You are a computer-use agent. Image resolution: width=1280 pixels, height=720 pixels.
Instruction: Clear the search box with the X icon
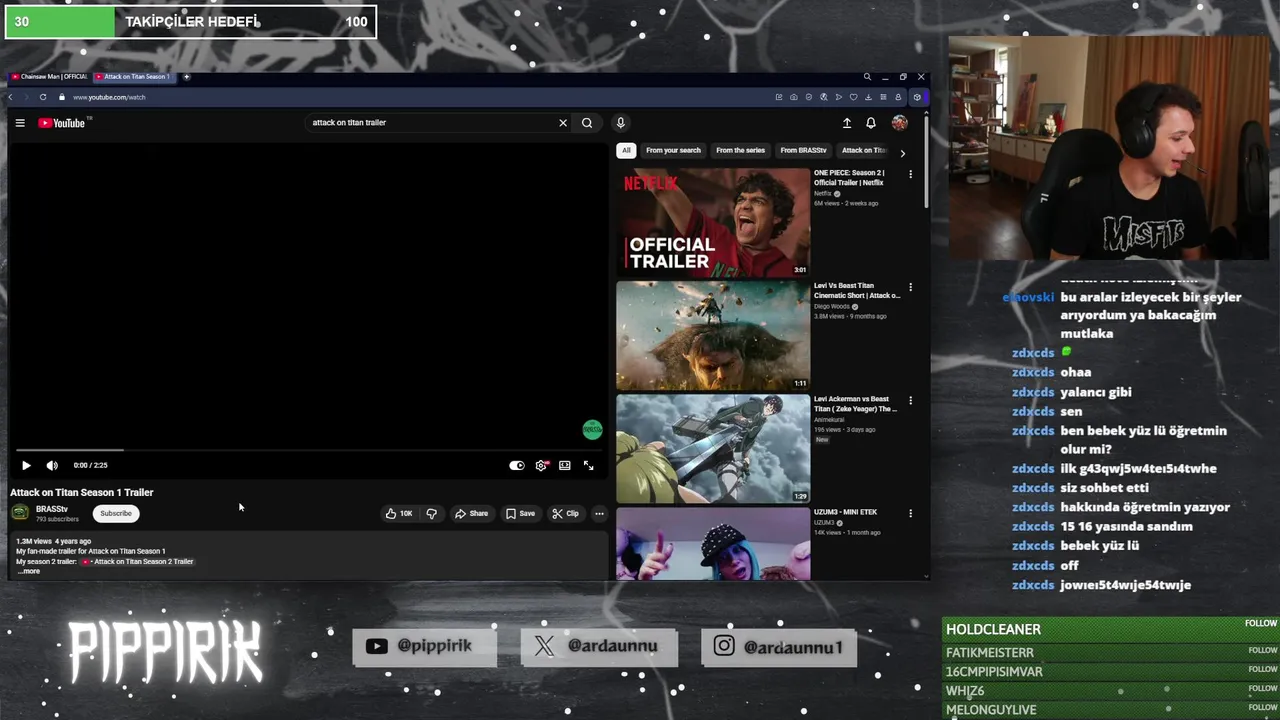563,123
